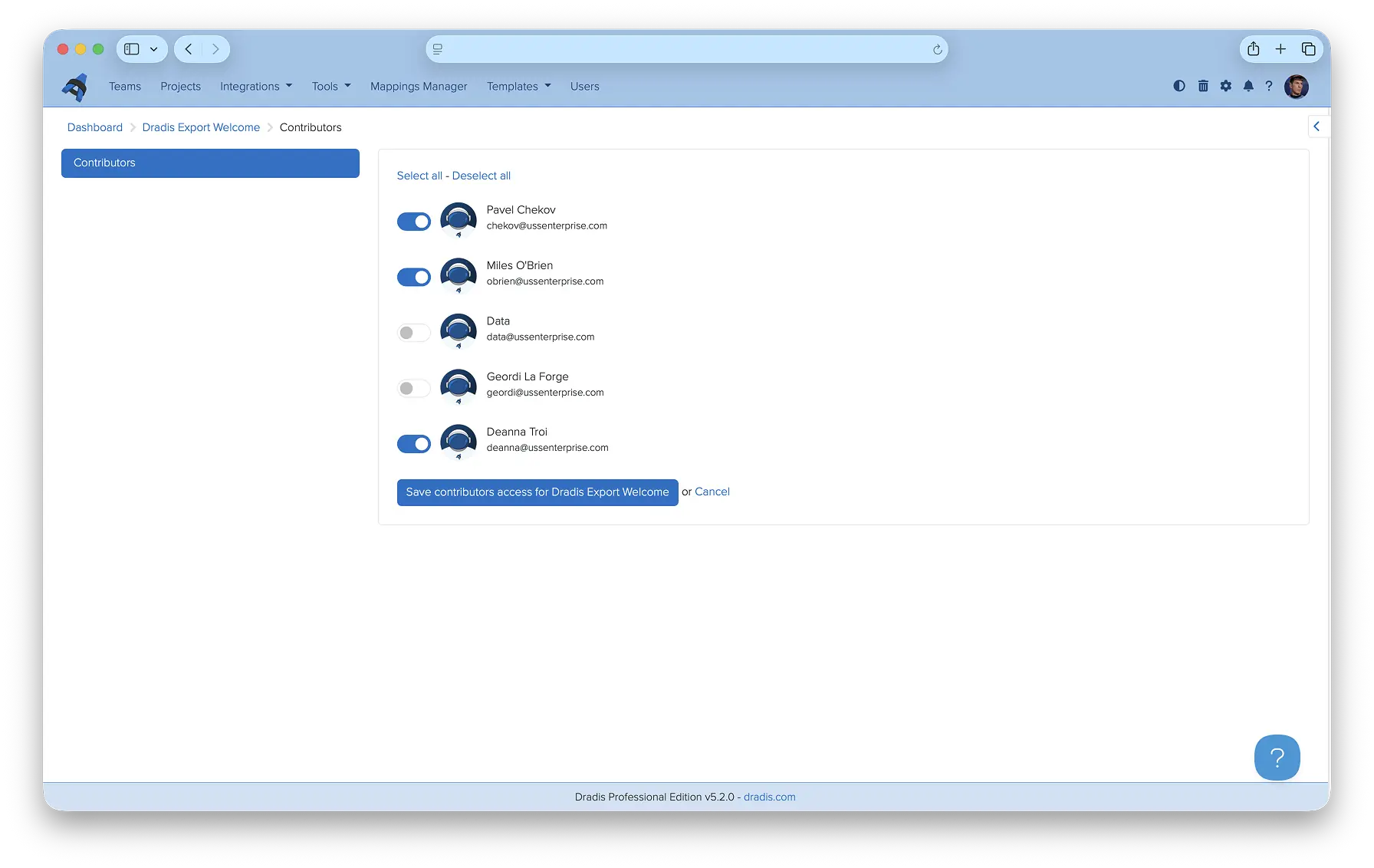Open the Projects menu item
This screenshot has height=868, width=1374.
(181, 87)
